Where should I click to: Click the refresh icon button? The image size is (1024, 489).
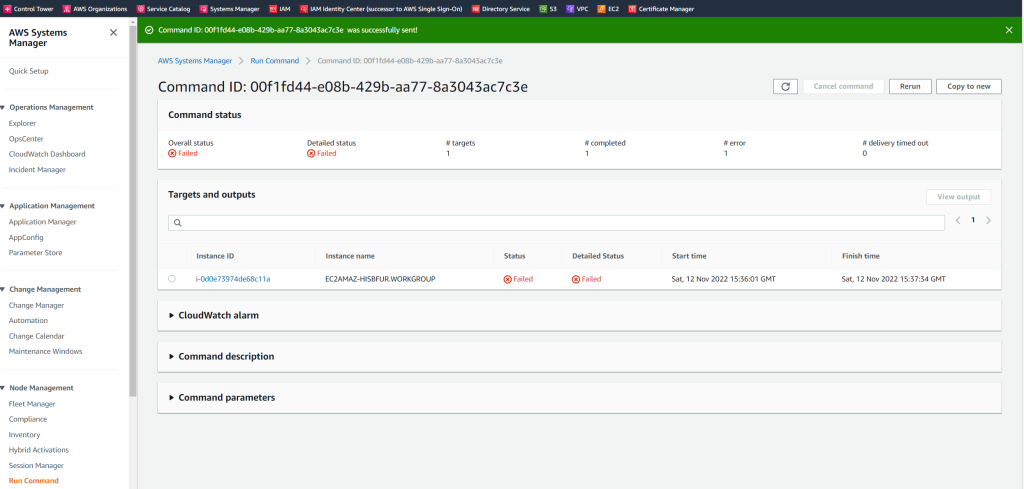coord(785,86)
